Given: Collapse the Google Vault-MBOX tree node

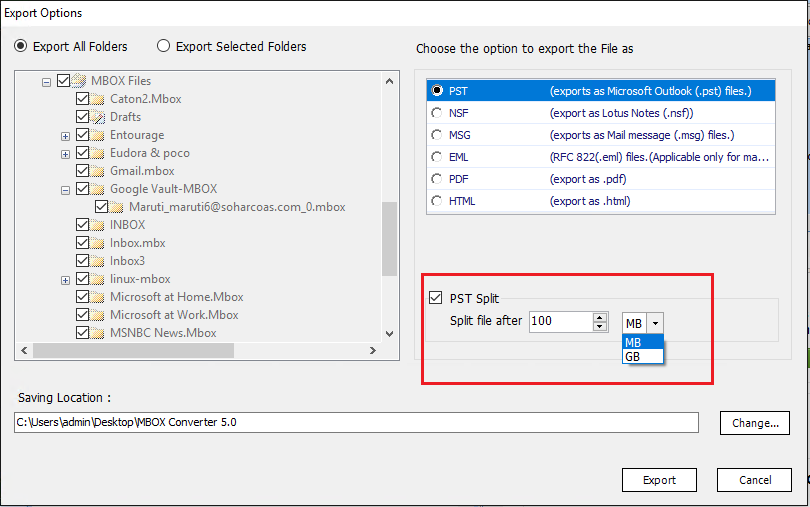Looking at the screenshot, I should [x=65, y=190].
